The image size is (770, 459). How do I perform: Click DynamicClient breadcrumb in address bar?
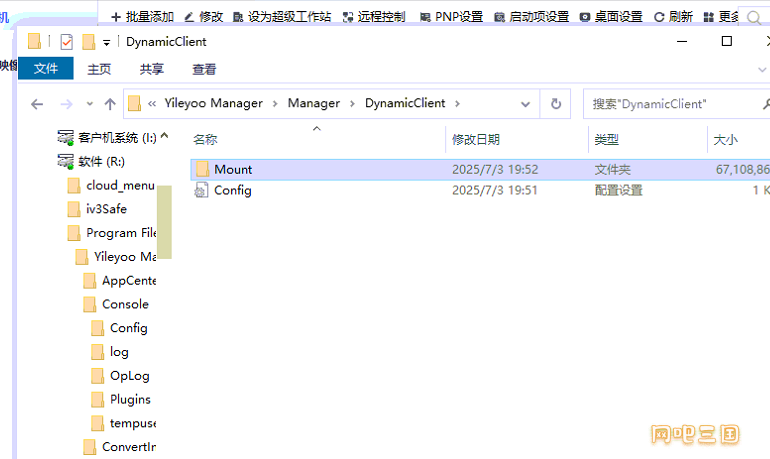point(405,103)
